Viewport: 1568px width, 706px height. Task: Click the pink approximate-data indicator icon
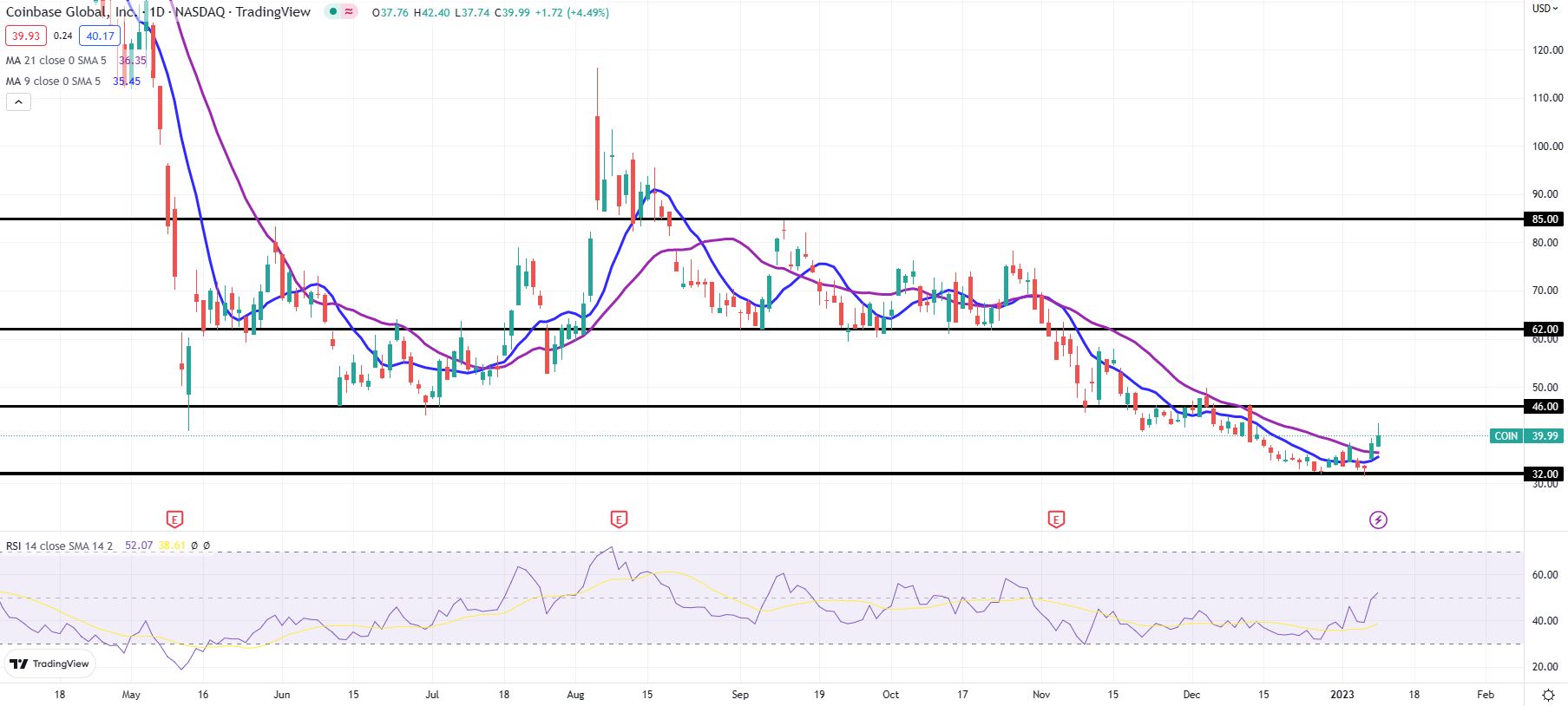349,12
